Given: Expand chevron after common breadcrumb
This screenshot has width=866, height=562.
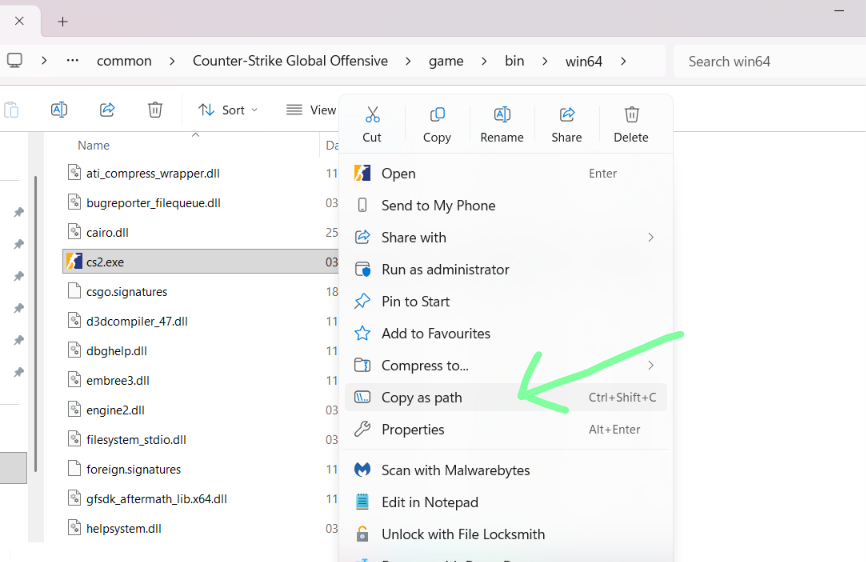Looking at the screenshot, I should tap(172, 61).
